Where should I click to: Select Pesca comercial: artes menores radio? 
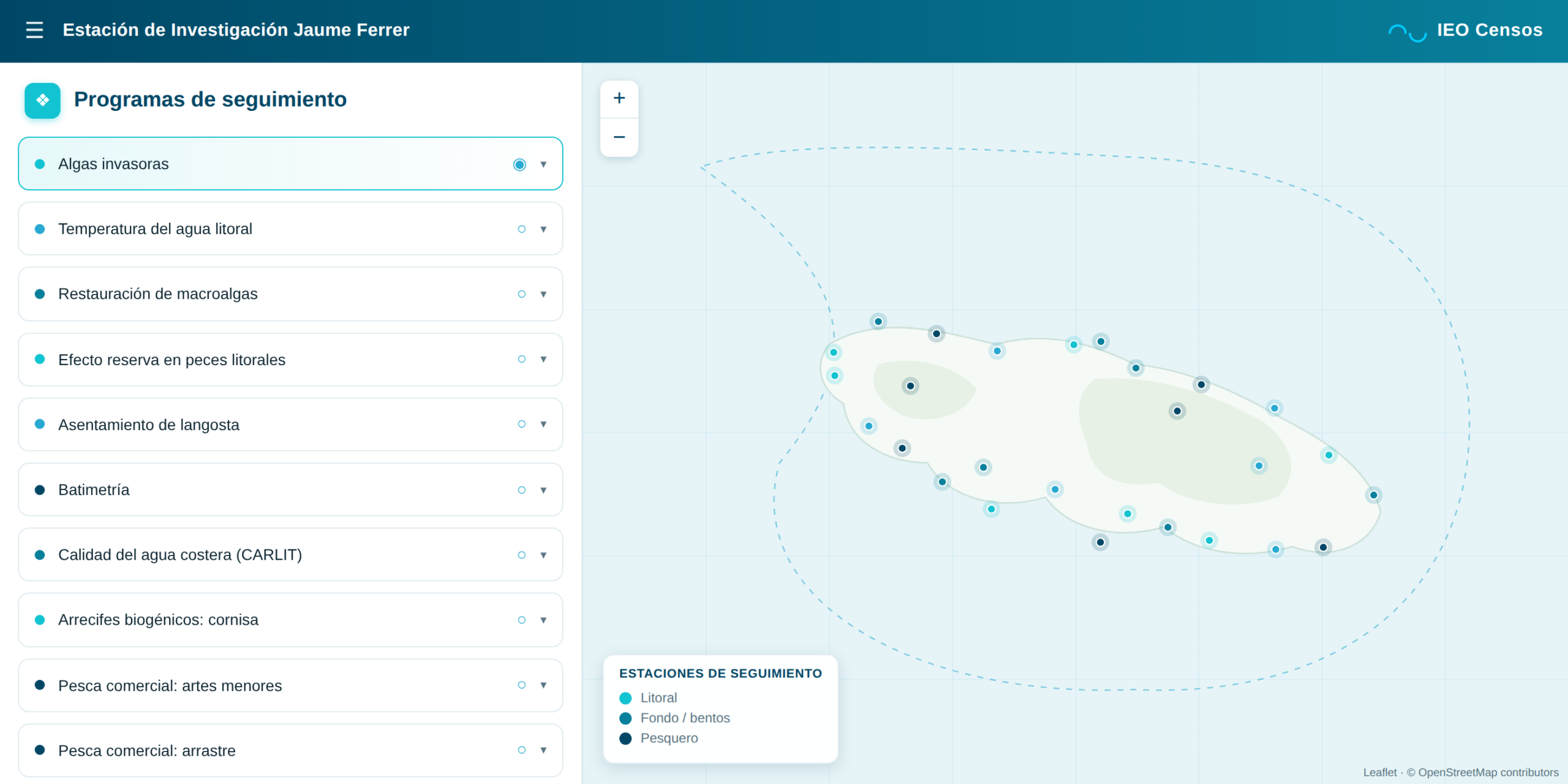pyautogui.click(x=521, y=685)
